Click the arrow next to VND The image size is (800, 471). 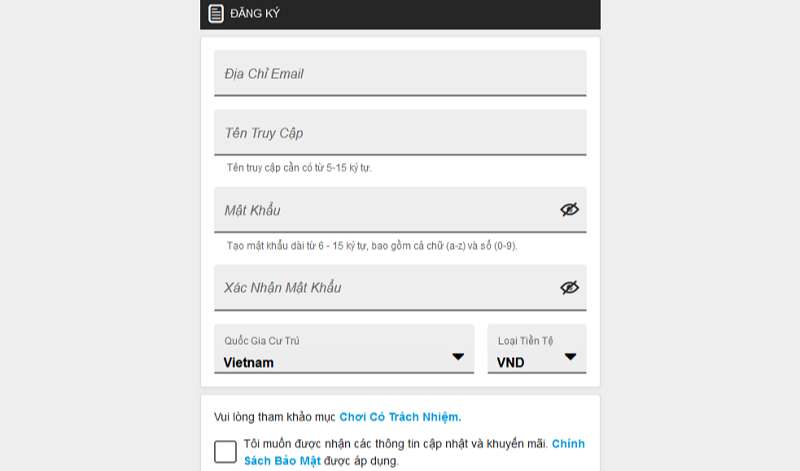point(570,357)
